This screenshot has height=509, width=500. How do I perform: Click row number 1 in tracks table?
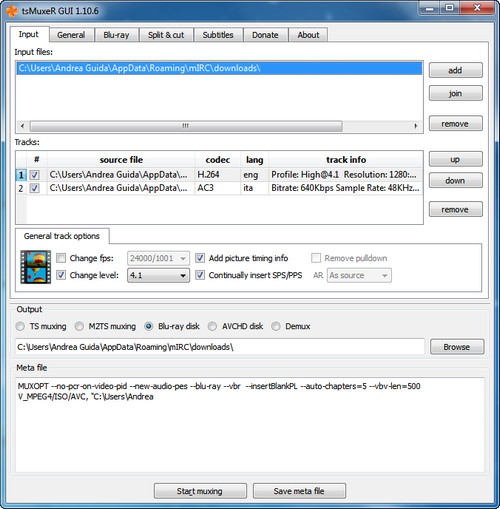point(21,175)
